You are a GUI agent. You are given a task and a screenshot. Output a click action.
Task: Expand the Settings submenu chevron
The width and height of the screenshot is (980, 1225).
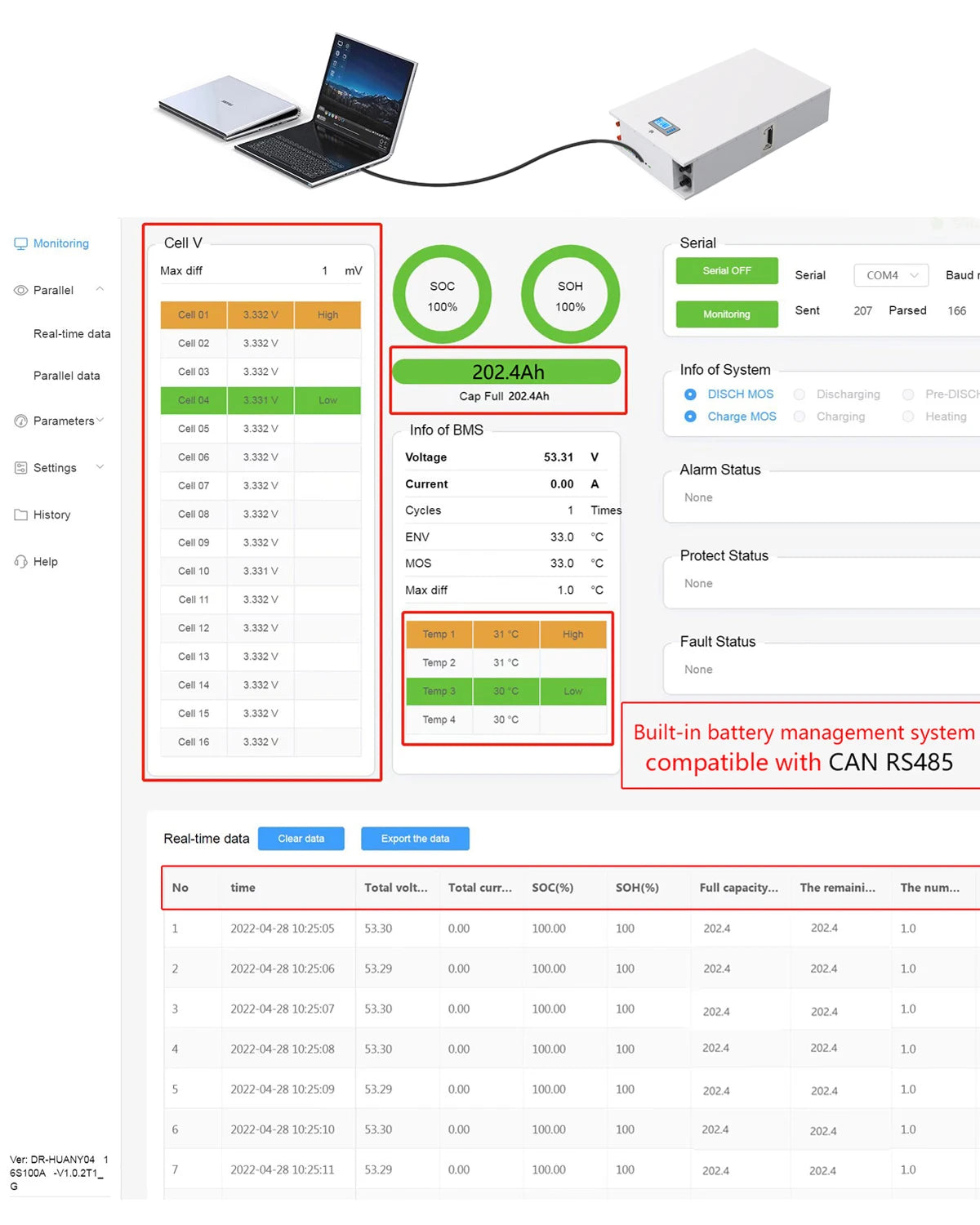100,467
